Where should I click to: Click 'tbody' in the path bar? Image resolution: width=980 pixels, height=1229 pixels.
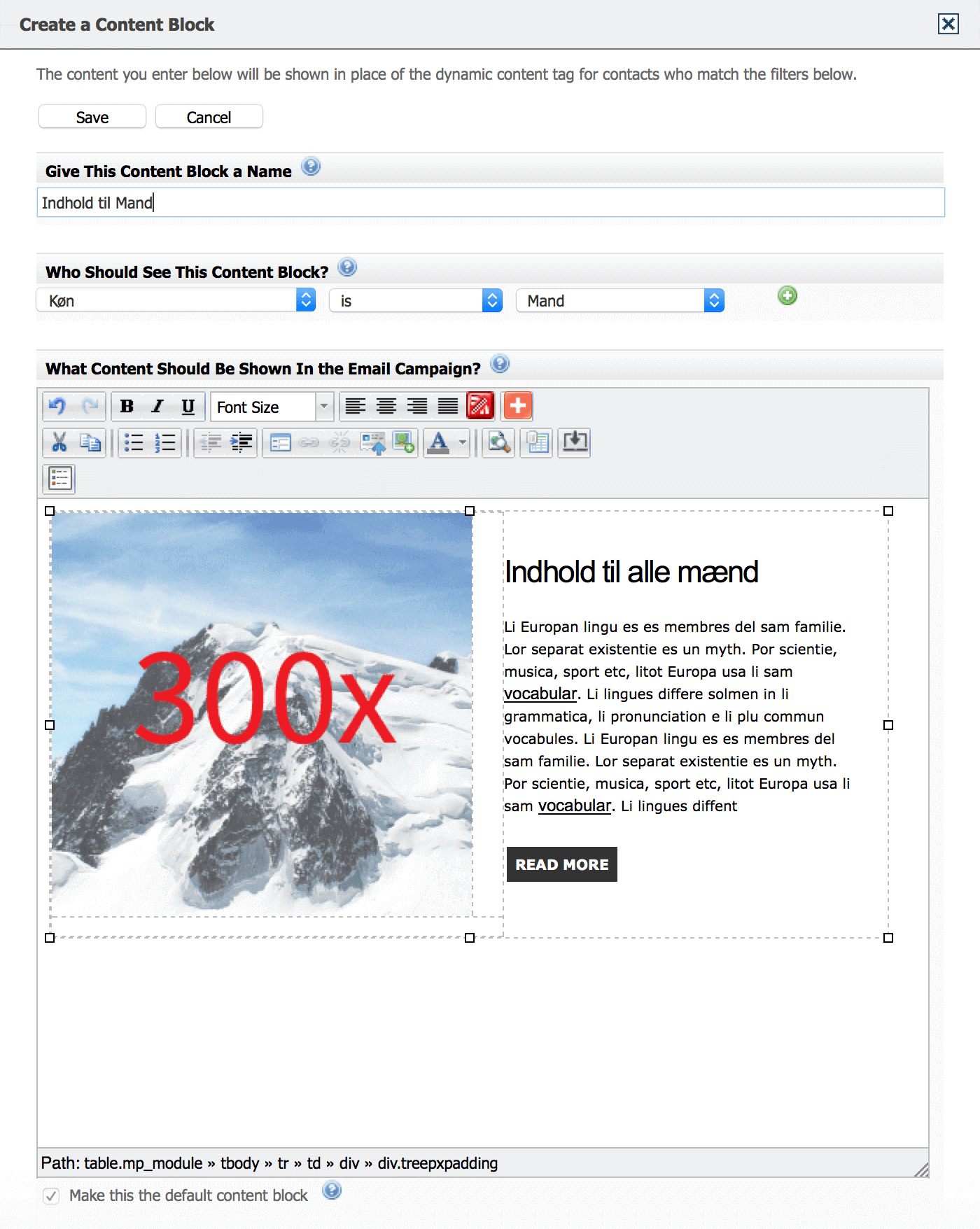click(x=240, y=1163)
